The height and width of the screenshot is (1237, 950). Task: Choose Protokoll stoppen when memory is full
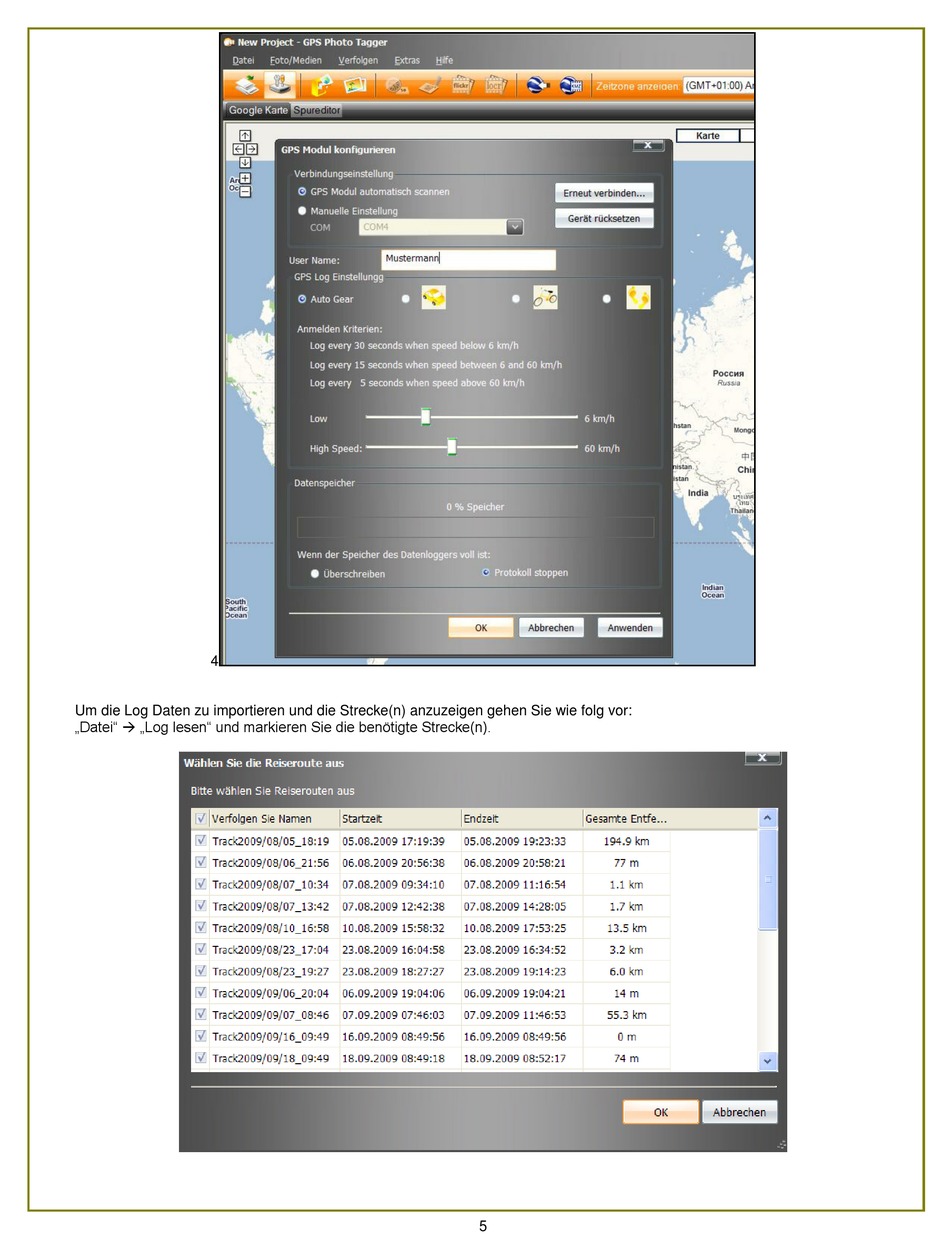point(486,572)
